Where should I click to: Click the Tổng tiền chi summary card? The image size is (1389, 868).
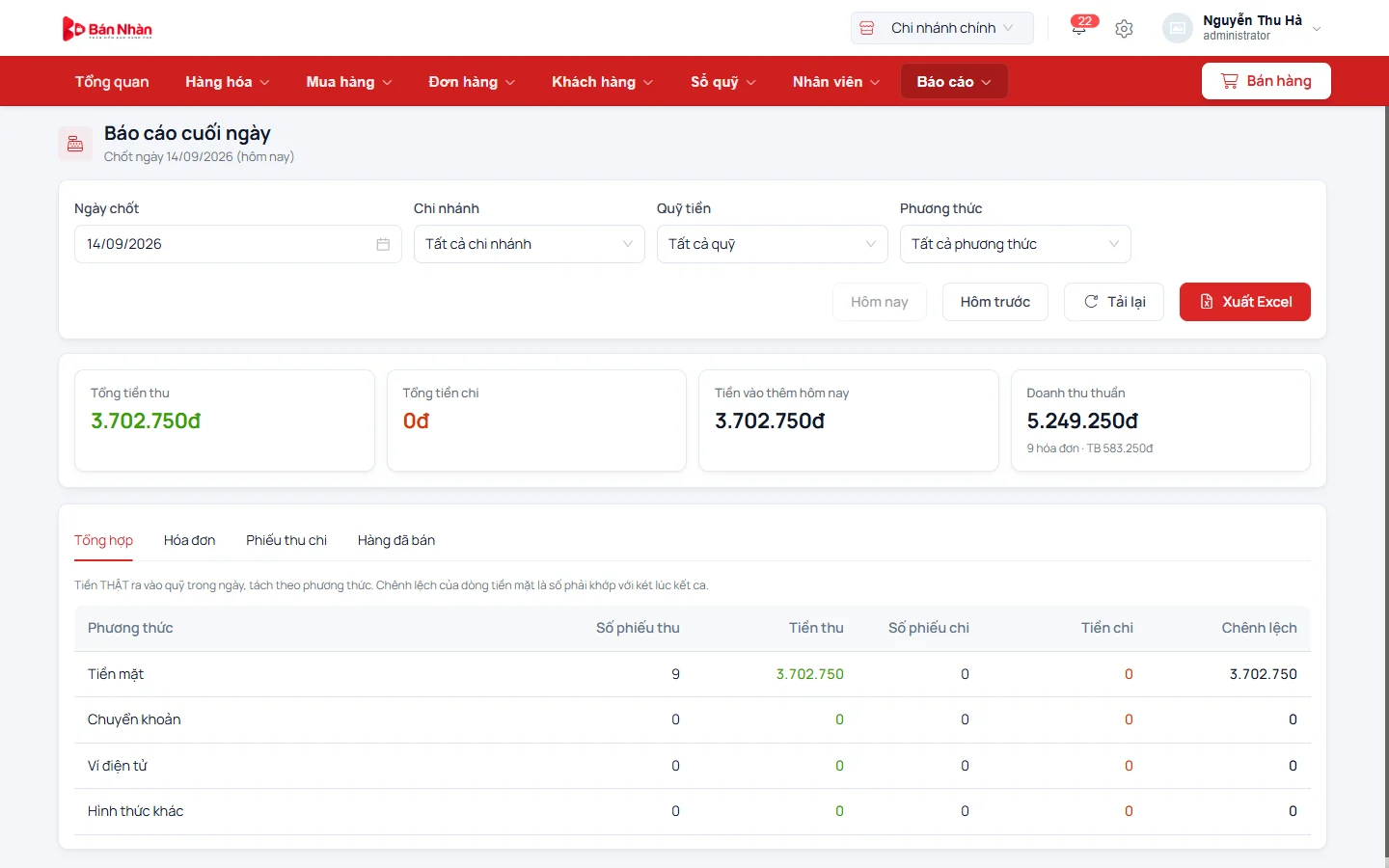tap(536, 420)
